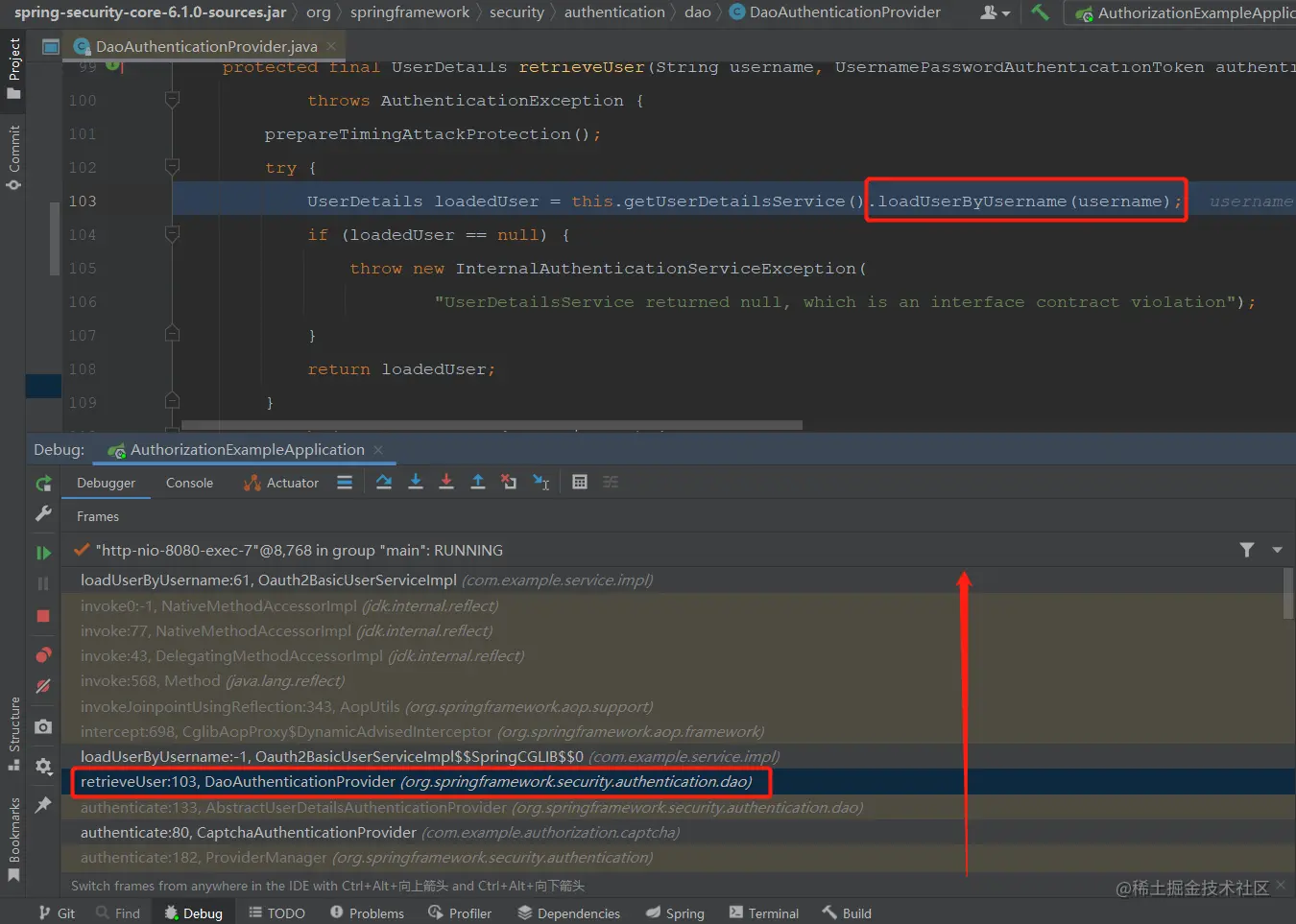The height and width of the screenshot is (924, 1296).
Task: Toggle Mute Breakpoints icon
Action: [x=43, y=686]
